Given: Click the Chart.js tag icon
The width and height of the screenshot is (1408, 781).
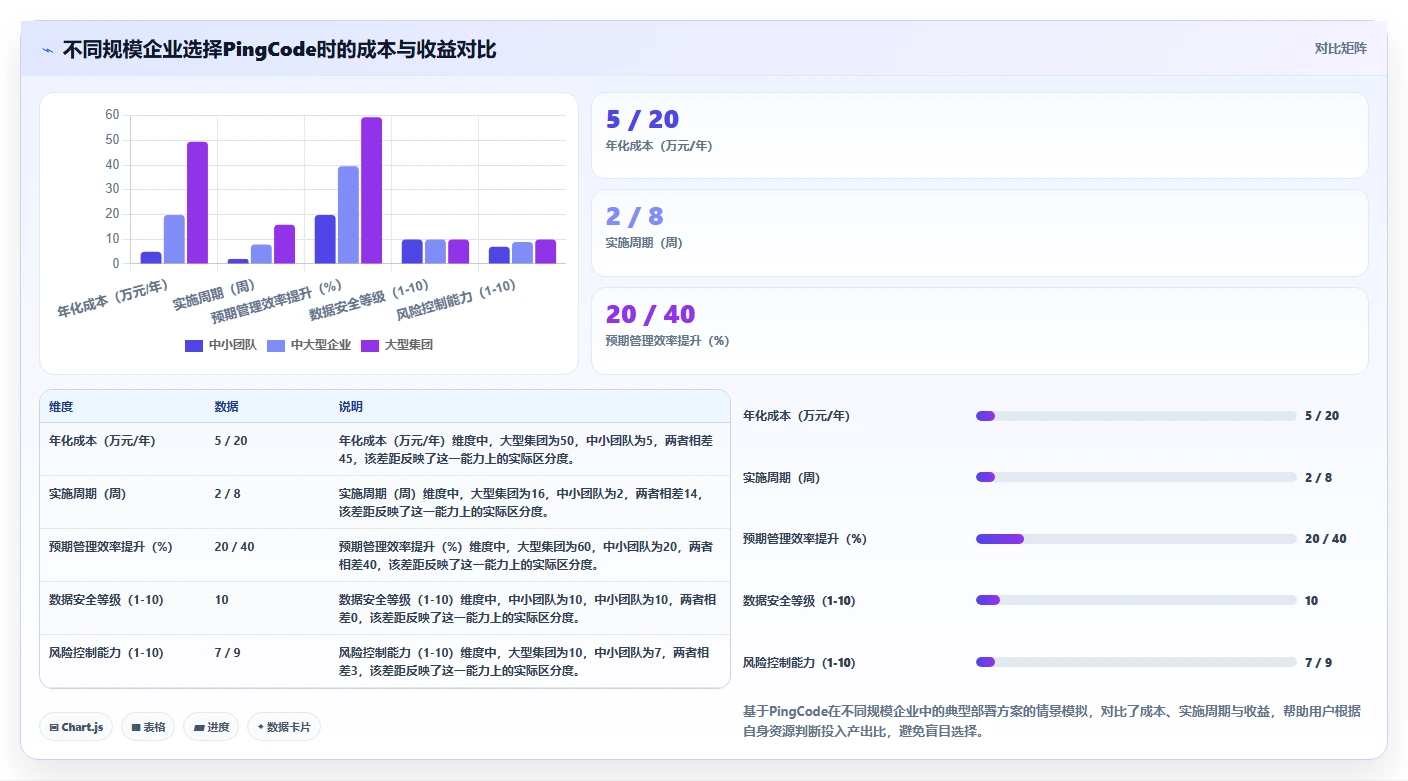Looking at the screenshot, I should 54,727.
